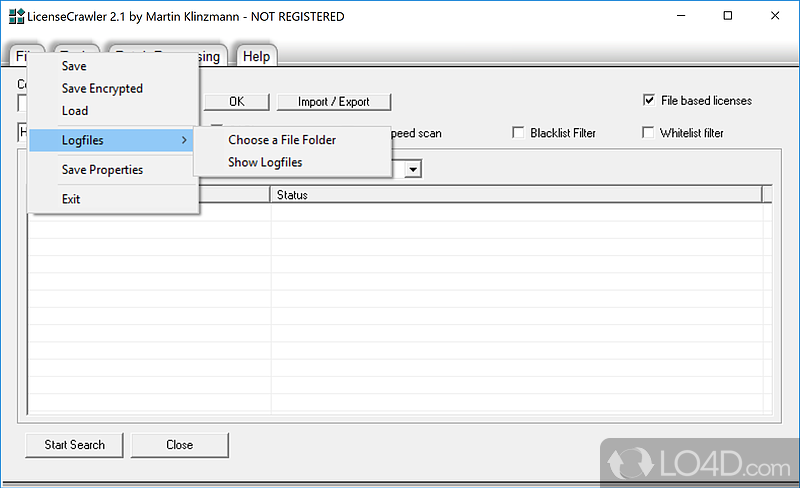
Task: Choose Save Encrypted menu entry
Action: tap(102, 88)
